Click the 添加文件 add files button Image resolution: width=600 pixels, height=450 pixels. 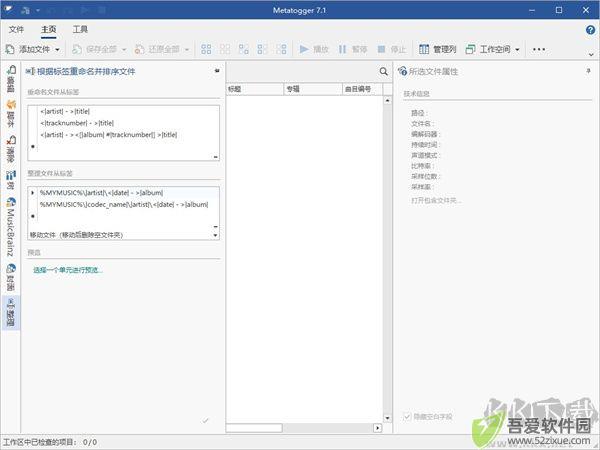[28, 49]
